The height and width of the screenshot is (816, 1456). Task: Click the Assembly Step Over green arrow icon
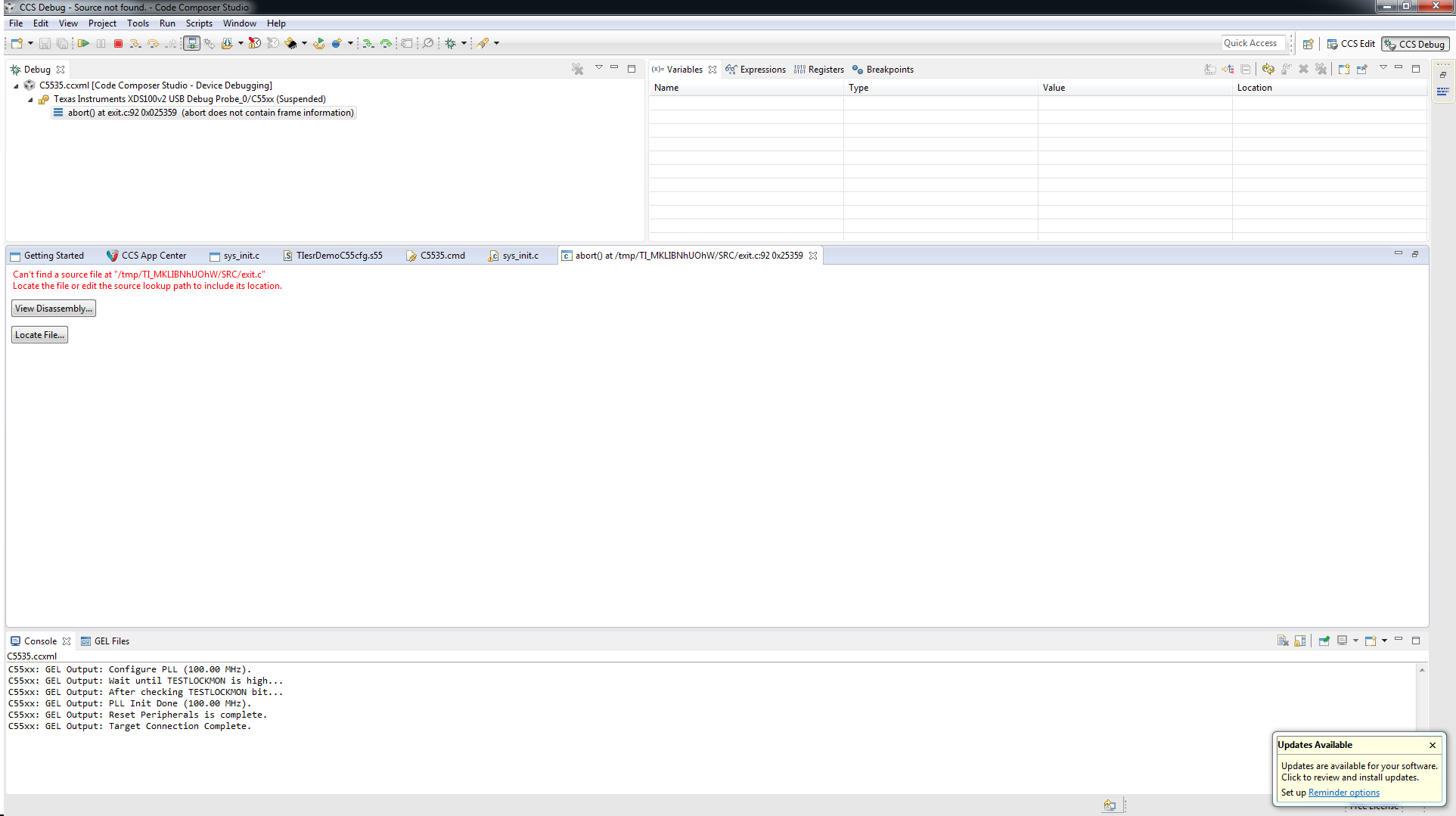[x=387, y=44]
